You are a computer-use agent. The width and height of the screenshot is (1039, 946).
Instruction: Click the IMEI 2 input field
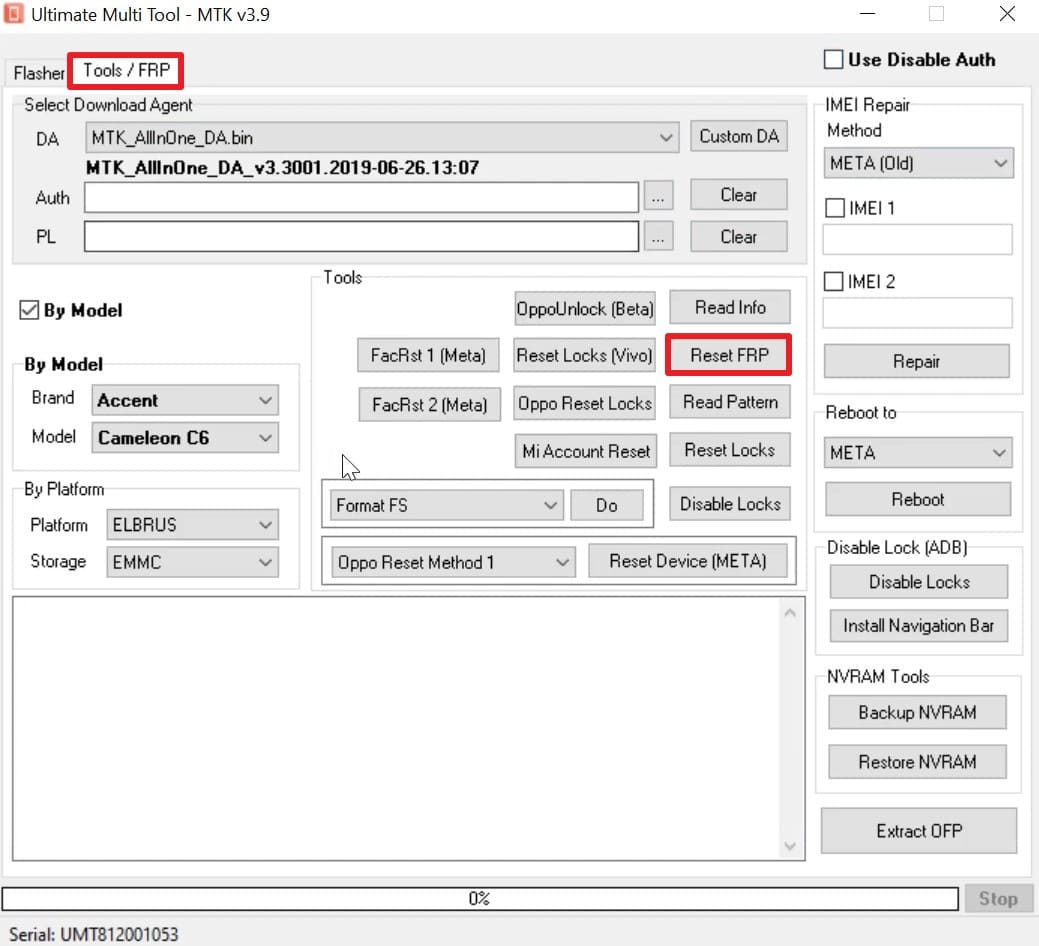(917, 313)
